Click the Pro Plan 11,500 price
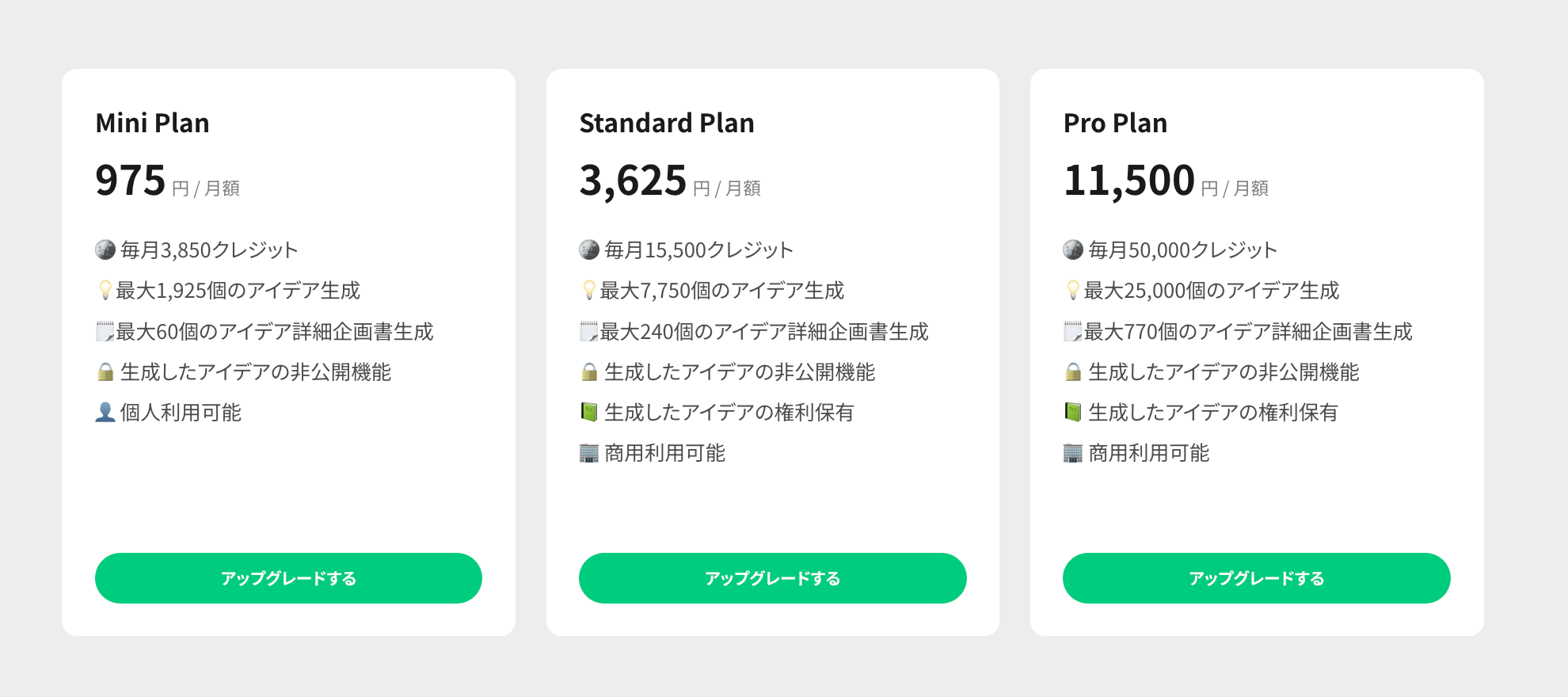Viewport: 1568px width, 697px height. pyautogui.click(x=1128, y=181)
